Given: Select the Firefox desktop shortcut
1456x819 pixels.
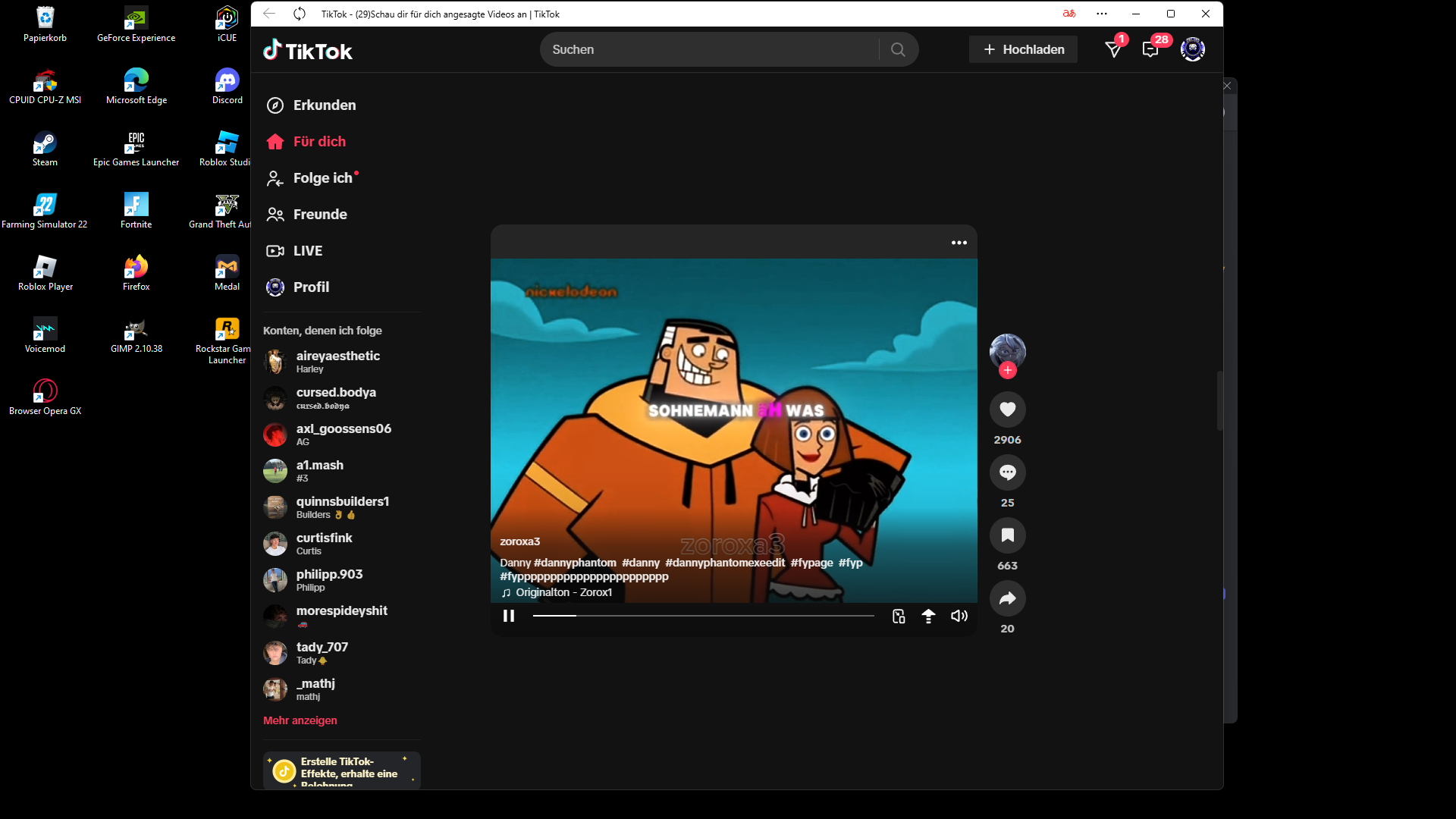Looking at the screenshot, I should pos(136,273).
